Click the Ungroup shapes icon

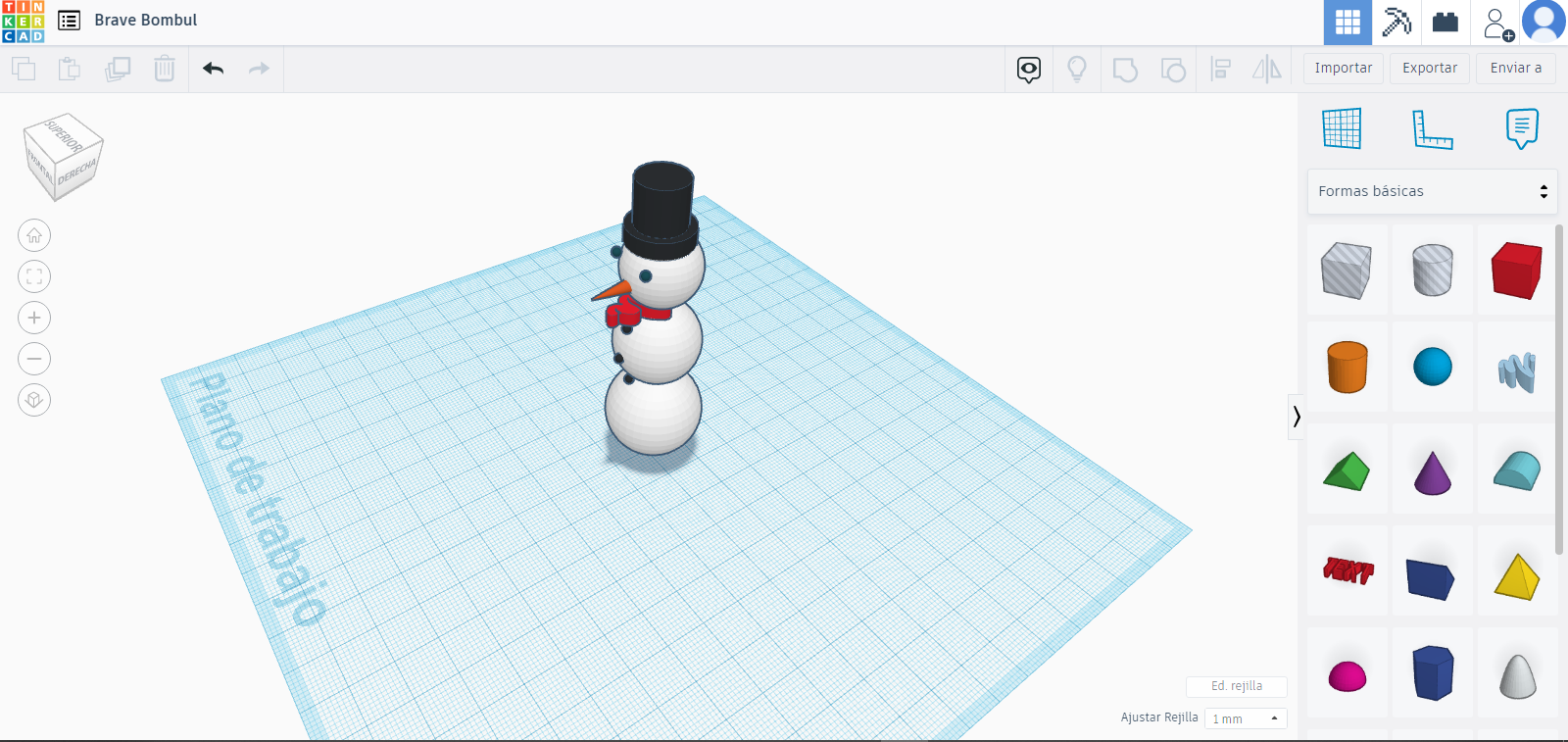1173,69
